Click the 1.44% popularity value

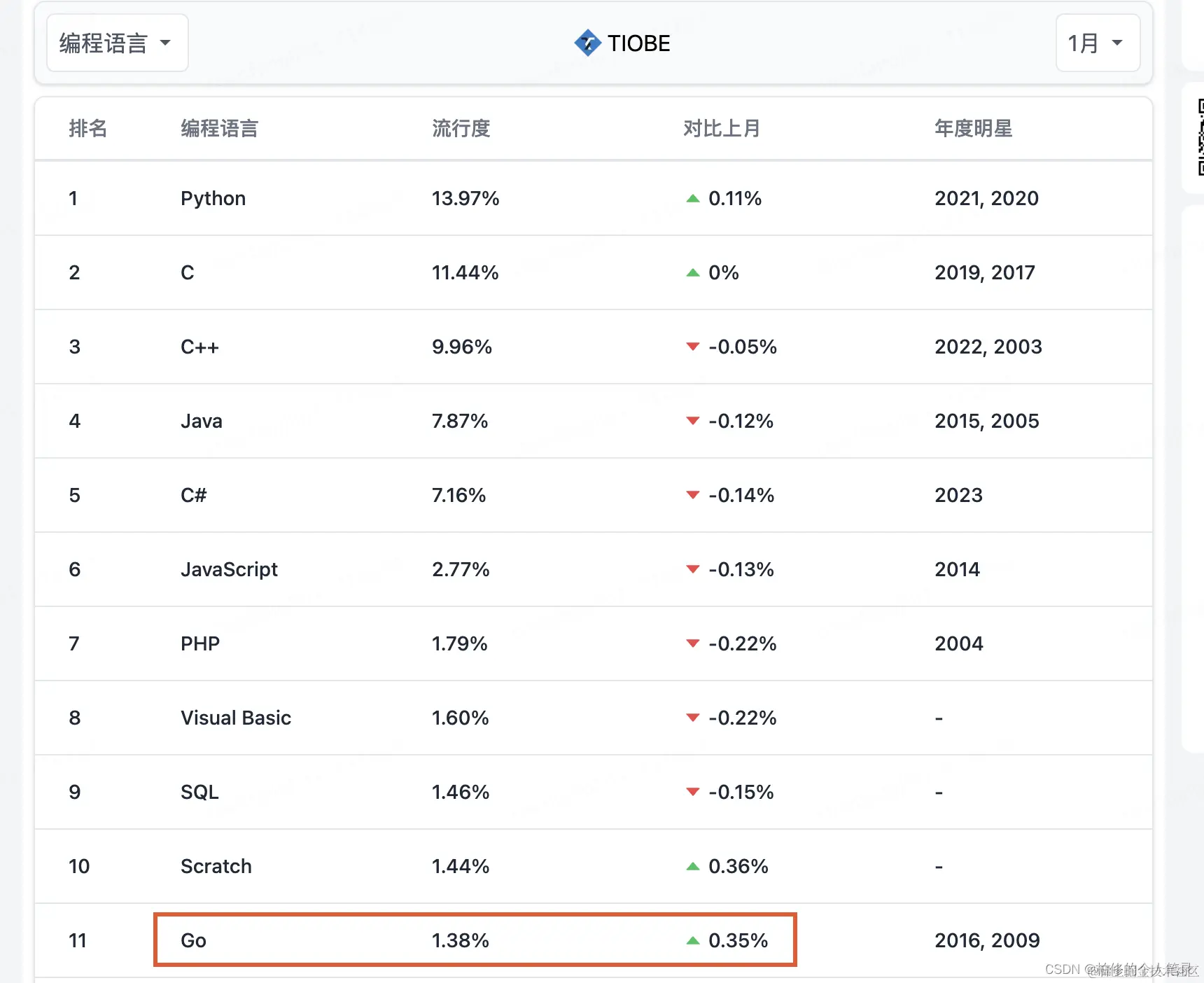(x=461, y=866)
